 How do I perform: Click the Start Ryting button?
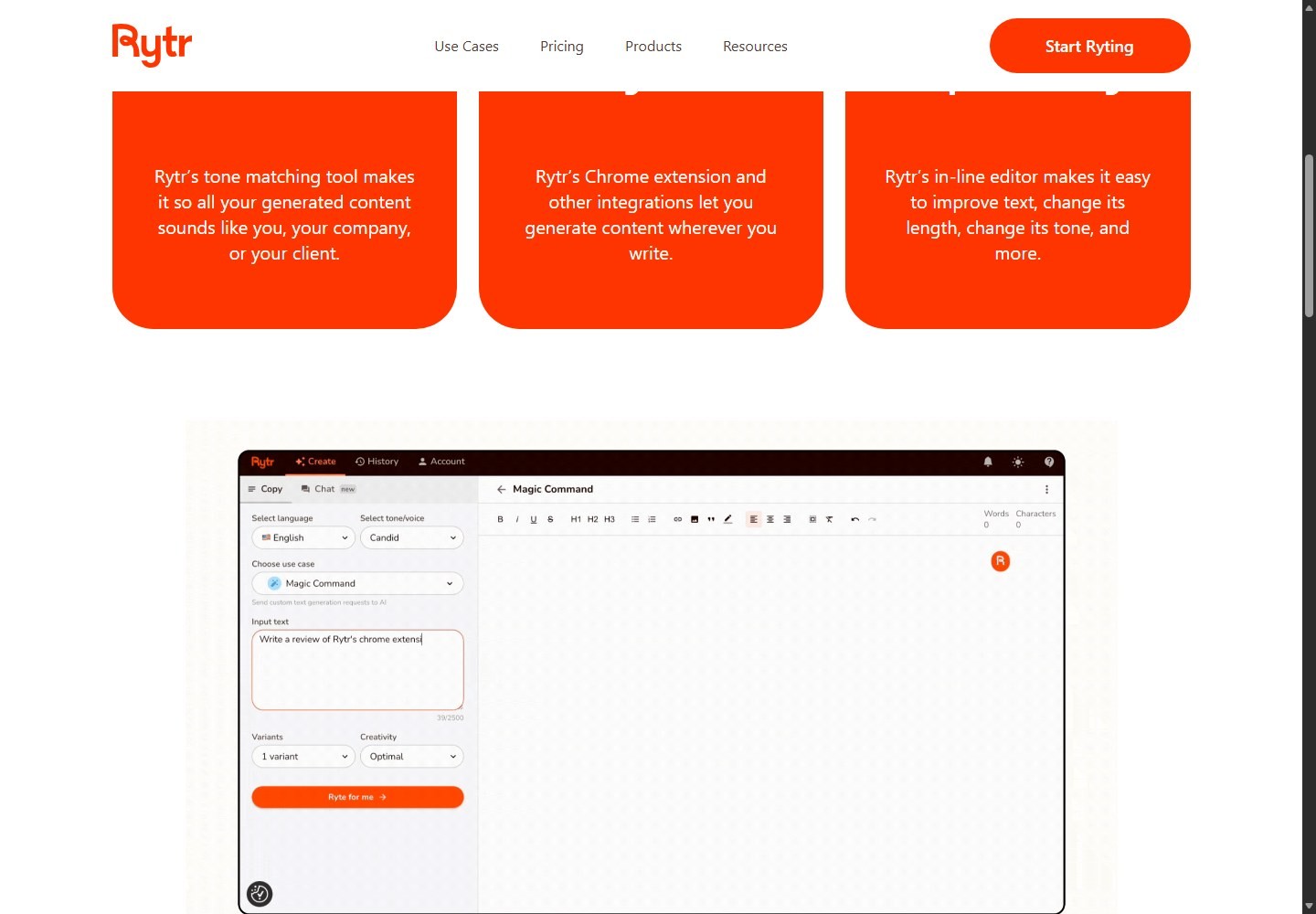(x=1089, y=46)
